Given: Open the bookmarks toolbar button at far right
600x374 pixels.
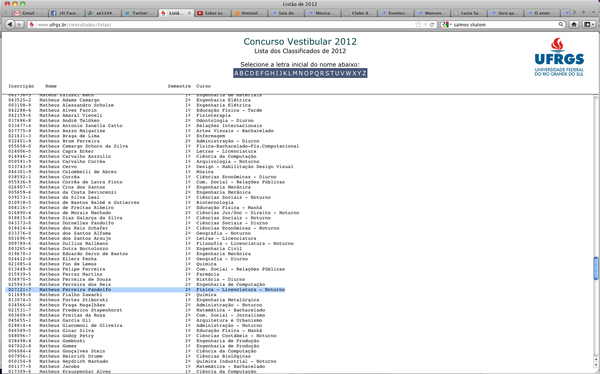Looking at the screenshot, I should 589,24.
